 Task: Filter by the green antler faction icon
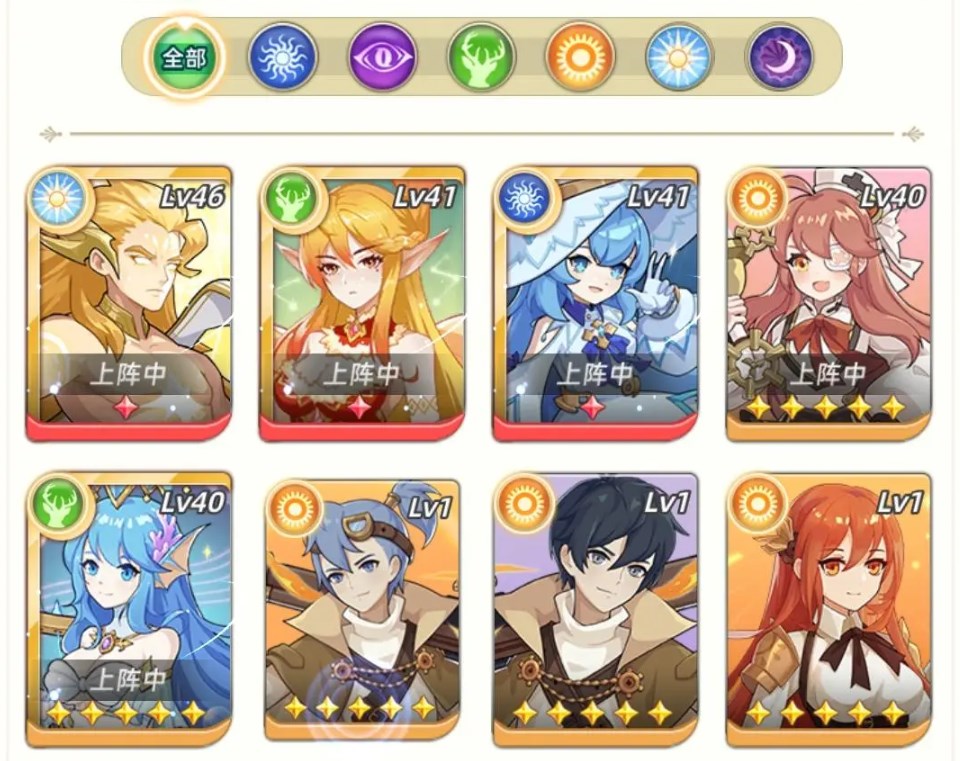pyautogui.click(x=481, y=57)
